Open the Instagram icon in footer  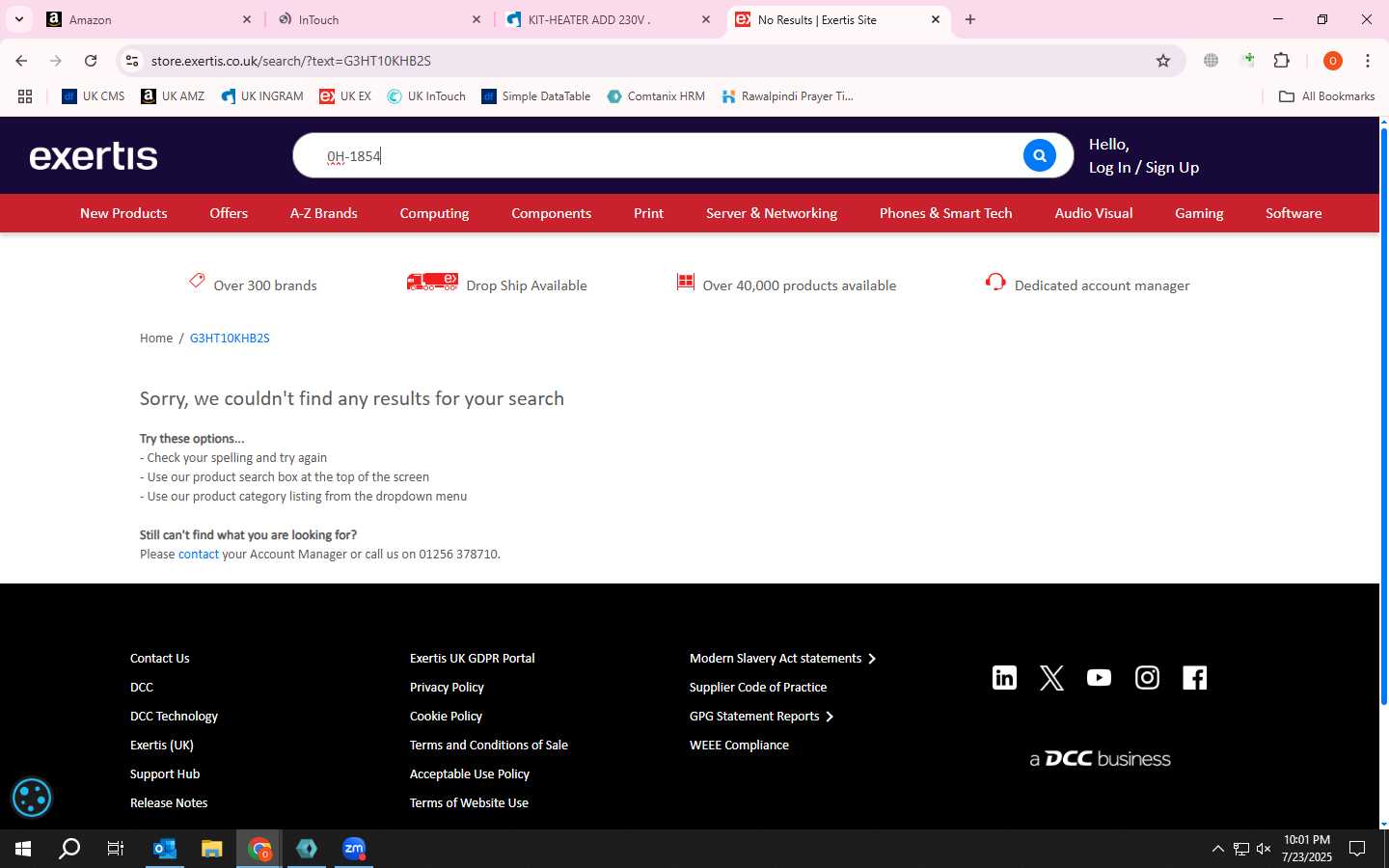(x=1147, y=677)
